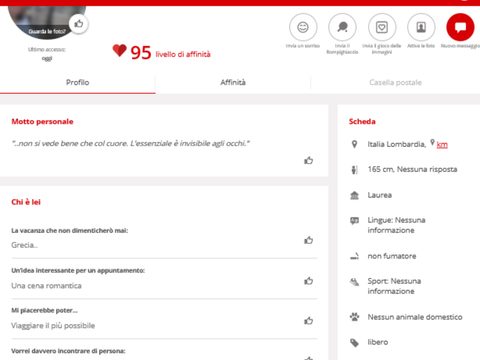The height and width of the screenshot is (360, 480).
Task: Click 'Vorrei davvero incontrare di persona' question
Action: (x=68, y=351)
